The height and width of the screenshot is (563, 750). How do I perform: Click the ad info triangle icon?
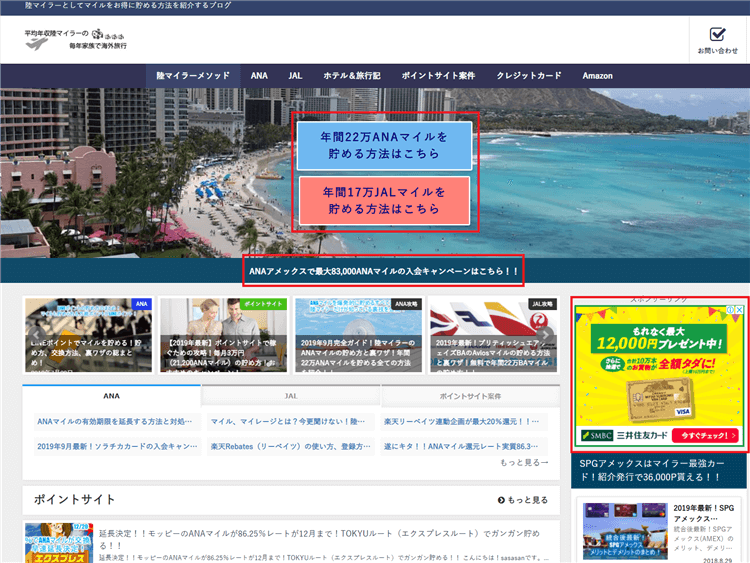click(729, 310)
